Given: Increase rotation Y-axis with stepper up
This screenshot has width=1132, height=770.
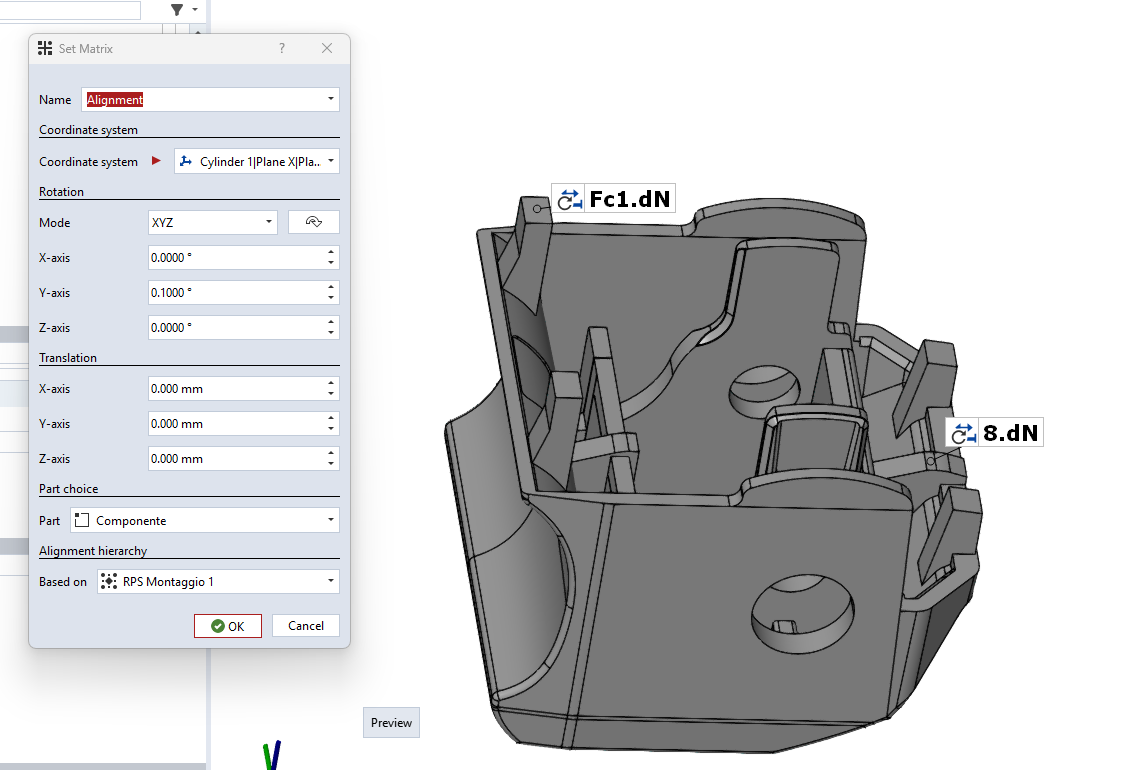Looking at the screenshot, I should point(331,288).
